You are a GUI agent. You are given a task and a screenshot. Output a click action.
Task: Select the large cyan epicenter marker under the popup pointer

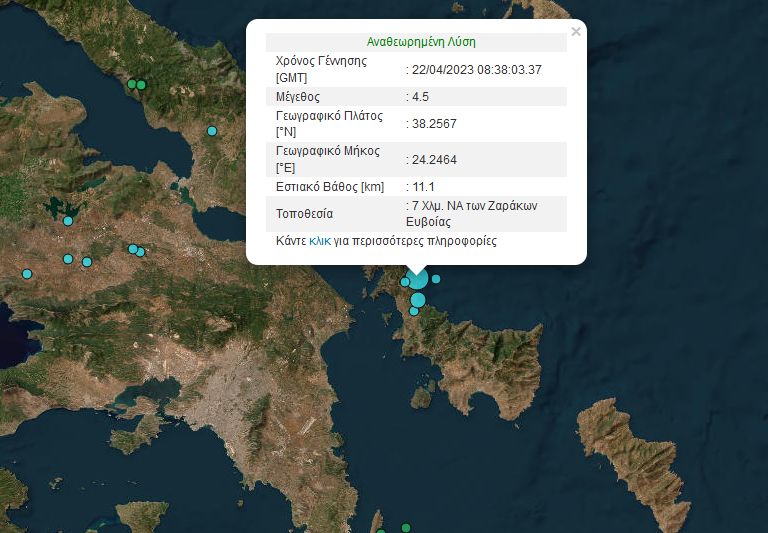coord(417,279)
